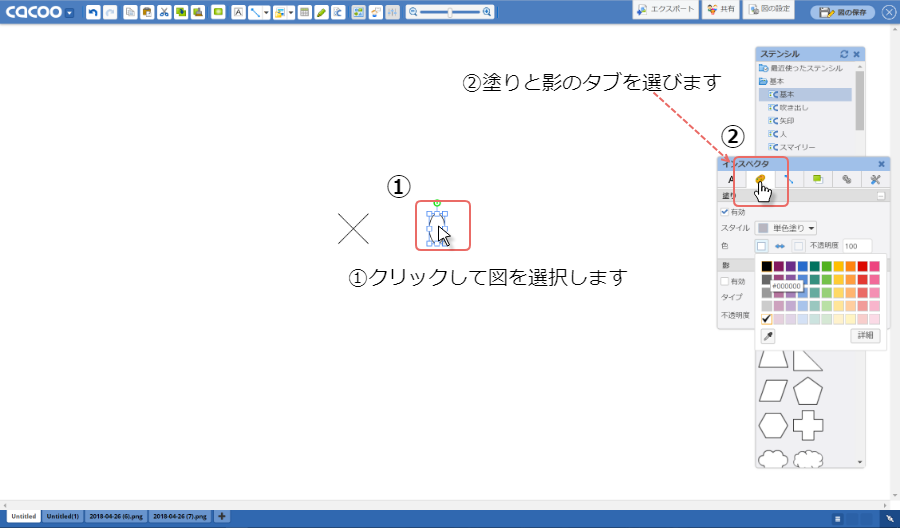This screenshot has width=901, height=528.
Task: Click the 不透明度 input showing 100
Action: point(857,246)
